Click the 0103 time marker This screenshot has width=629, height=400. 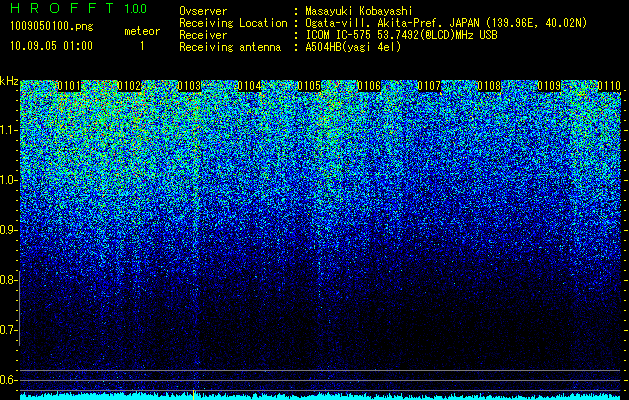click(189, 86)
